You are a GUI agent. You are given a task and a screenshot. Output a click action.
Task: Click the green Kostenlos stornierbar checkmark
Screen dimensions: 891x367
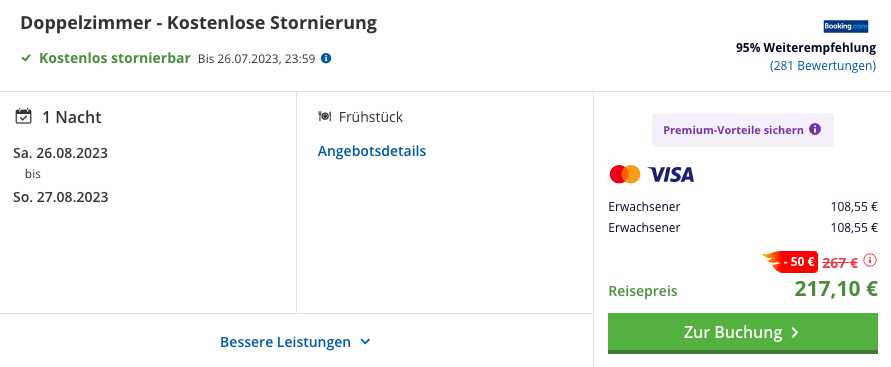pos(26,58)
